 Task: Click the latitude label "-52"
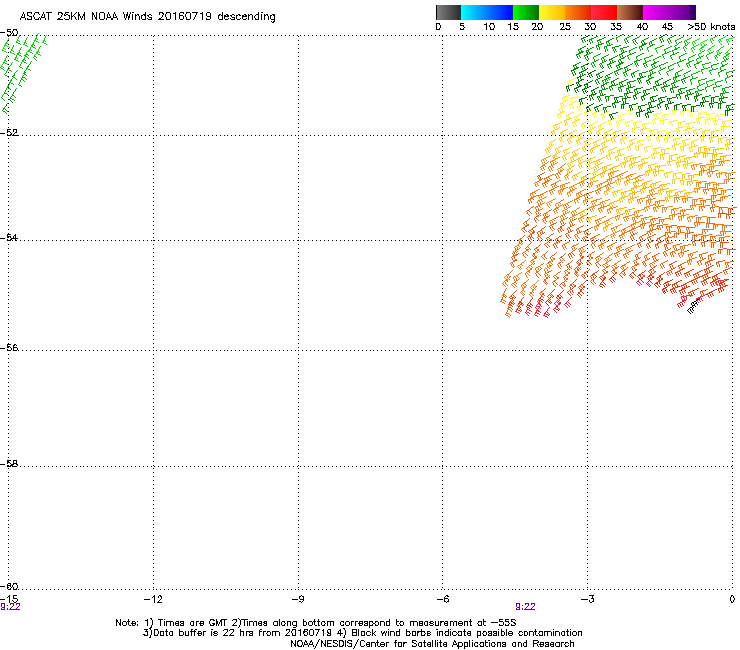(9, 132)
